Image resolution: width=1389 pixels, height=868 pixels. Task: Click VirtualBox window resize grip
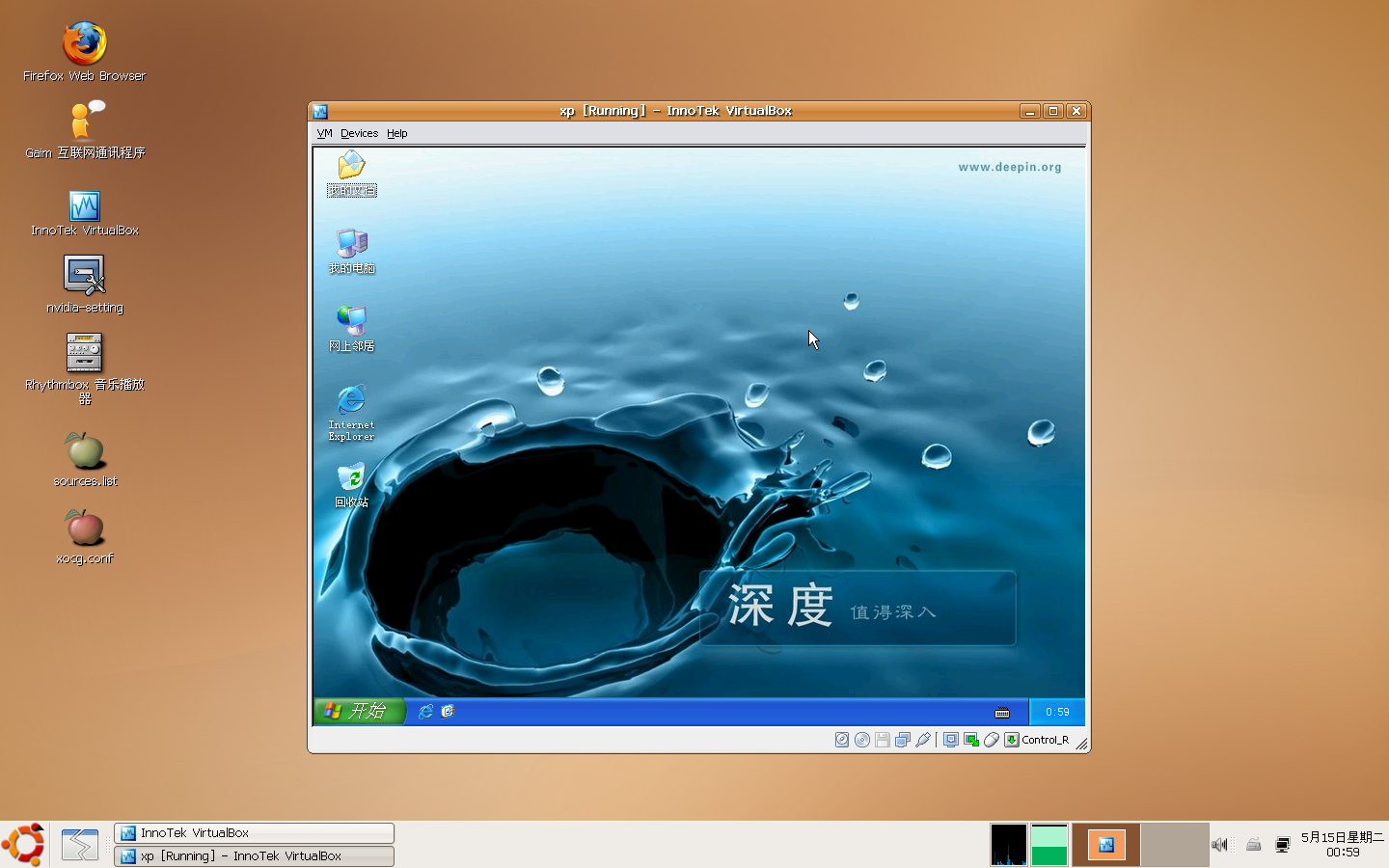click(1082, 744)
